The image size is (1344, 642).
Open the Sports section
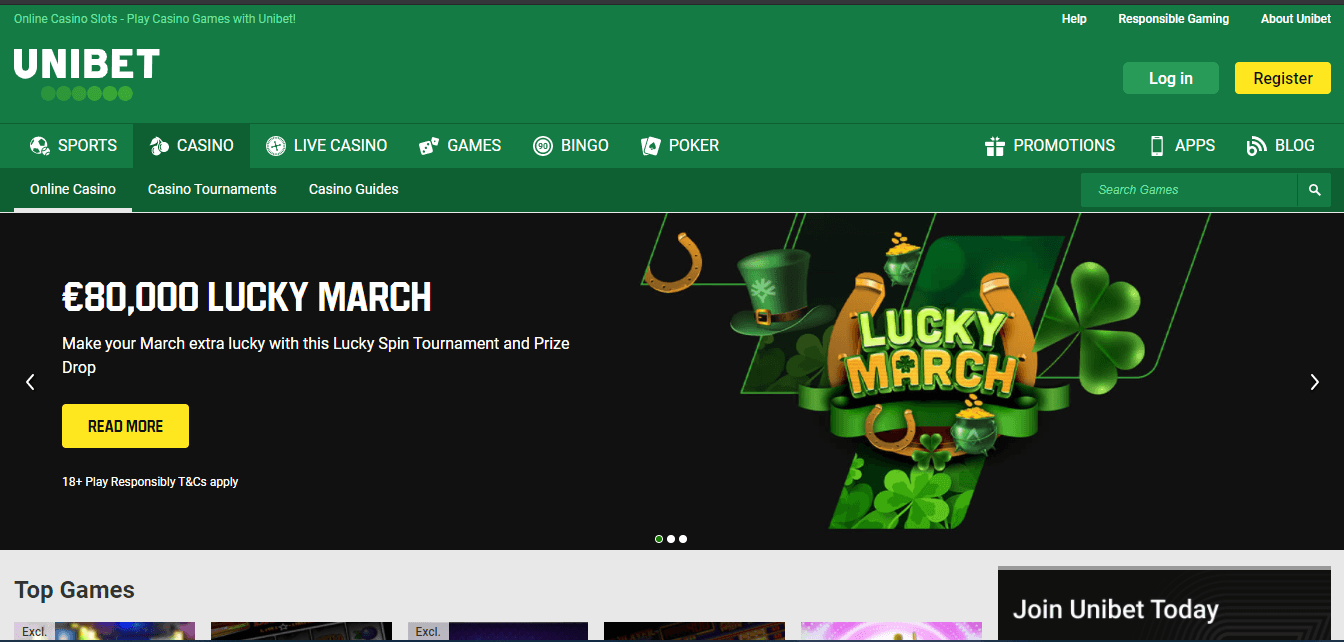click(74, 146)
